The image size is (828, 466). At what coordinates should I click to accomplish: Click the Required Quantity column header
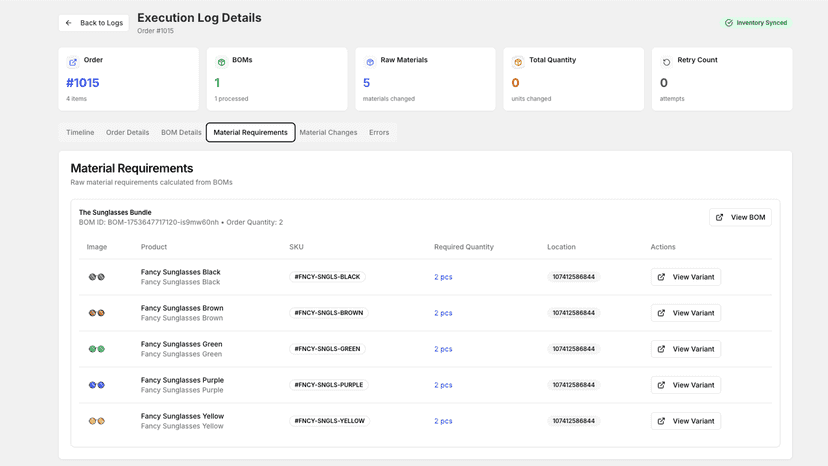click(464, 247)
